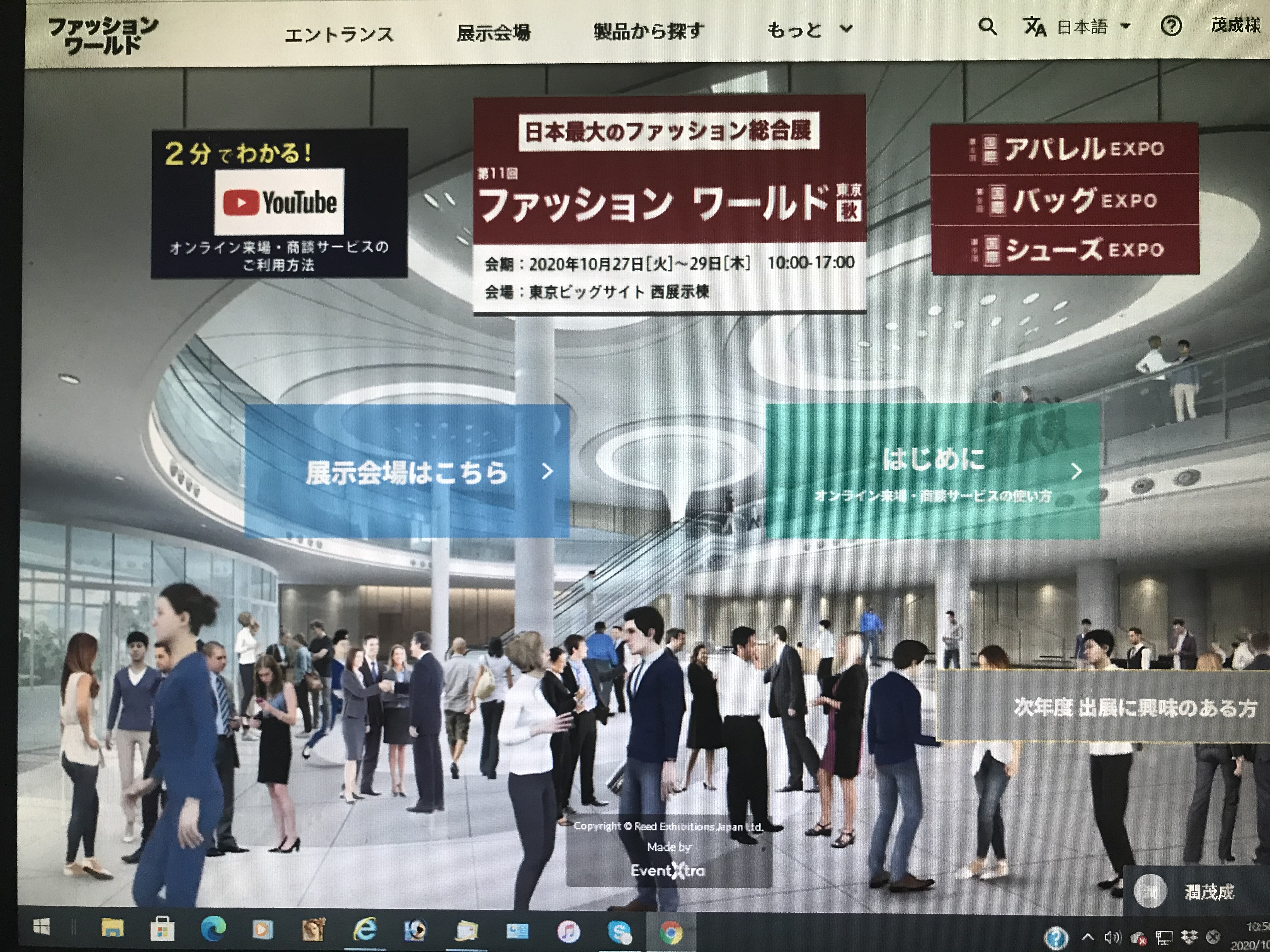This screenshot has height=952, width=1270.
Task: Click the translate language icon
Action: click(x=1035, y=27)
